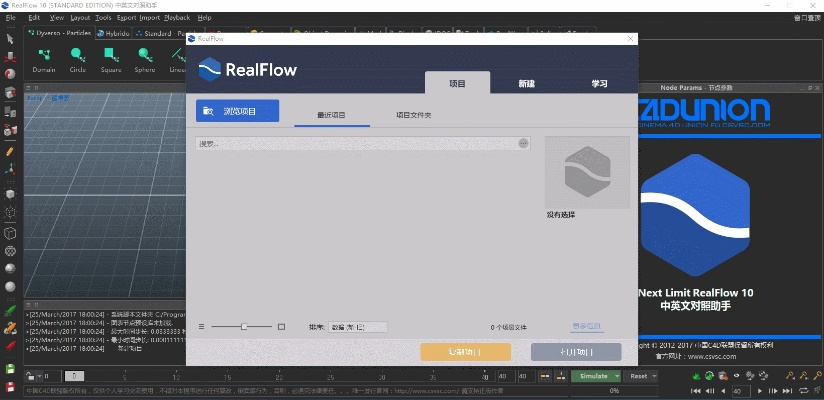Click the orange pencil icon in left toolbar

tap(10, 152)
